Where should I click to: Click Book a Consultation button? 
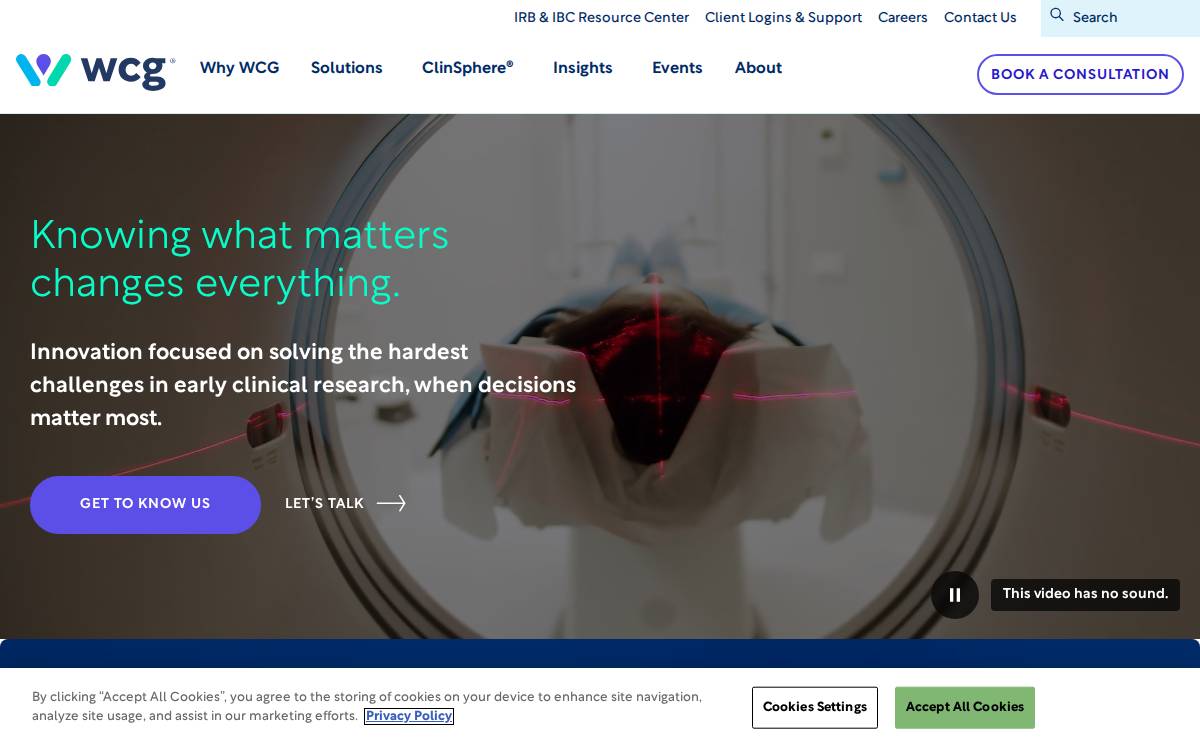[1080, 74]
